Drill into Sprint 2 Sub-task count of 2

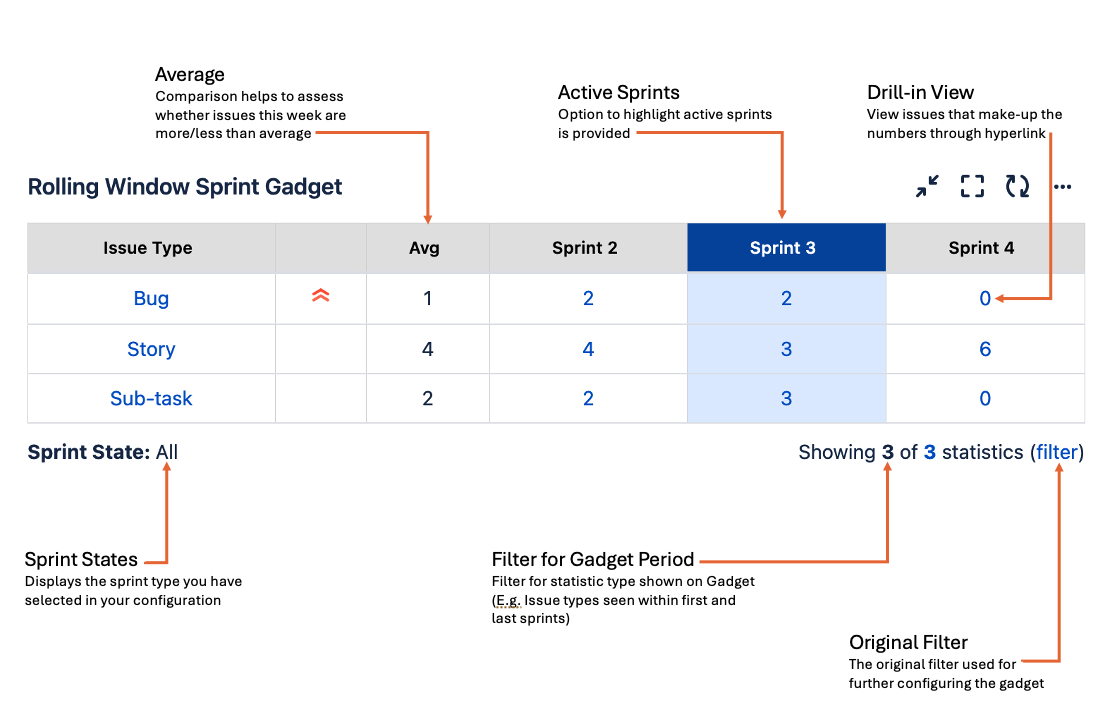(x=587, y=397)
